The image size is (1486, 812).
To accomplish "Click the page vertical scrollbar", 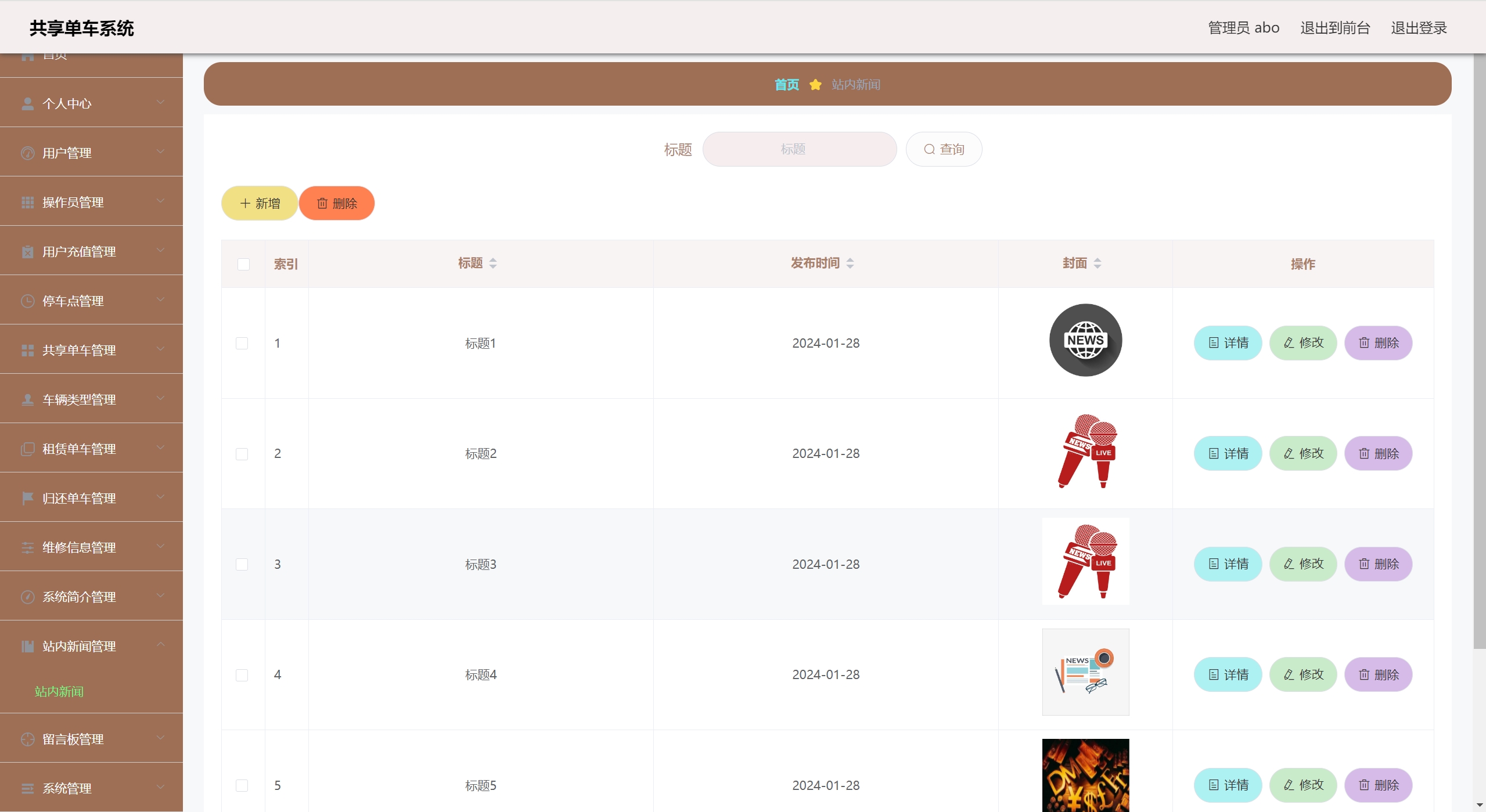I will point(1479,348).
